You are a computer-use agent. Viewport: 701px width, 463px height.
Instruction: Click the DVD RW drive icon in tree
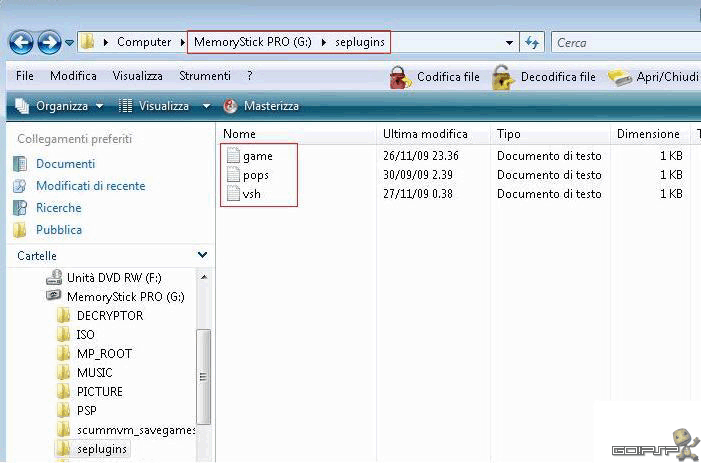click(54, 277)
